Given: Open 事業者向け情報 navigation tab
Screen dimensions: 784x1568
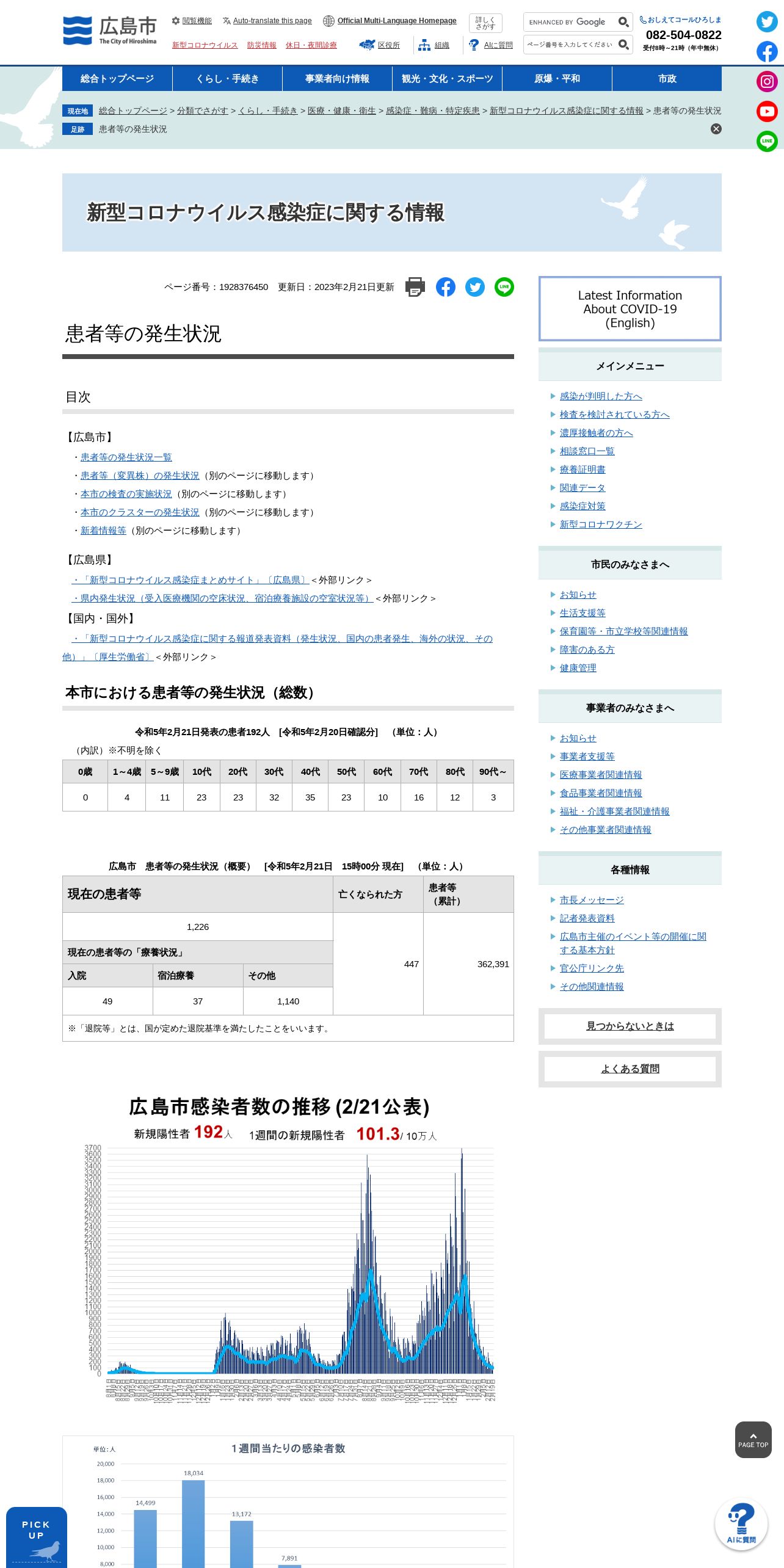Looking at the screenshot, I should tap(337, 79).
